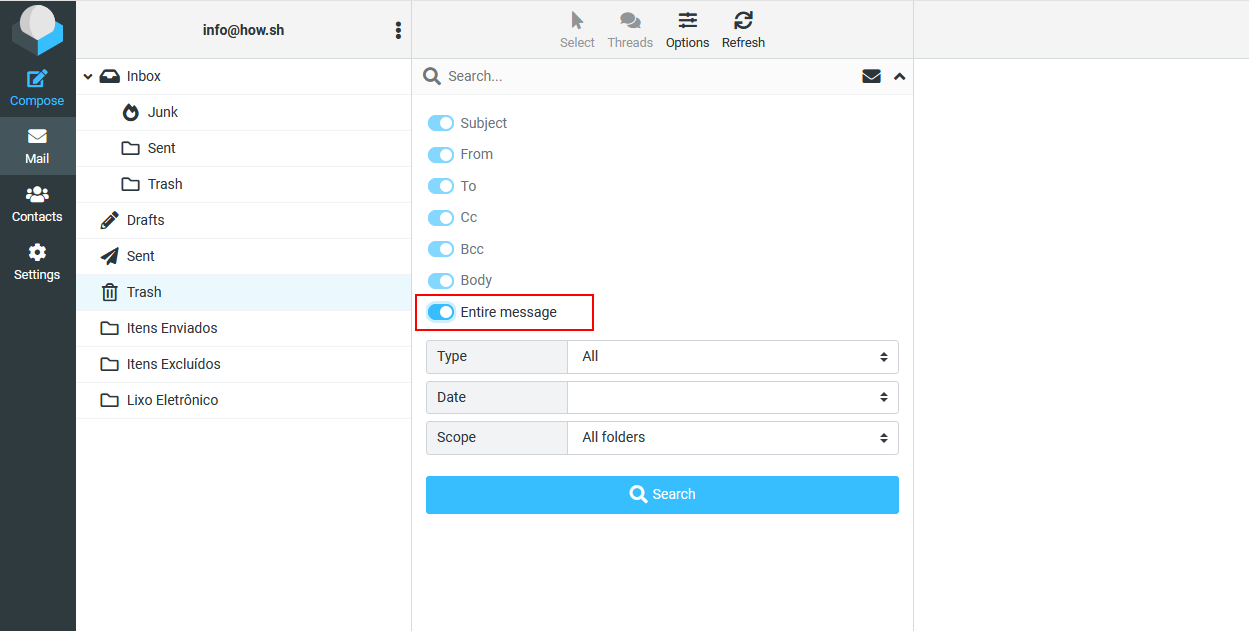Open the Junk folder with flame icon

pos(243,112)
